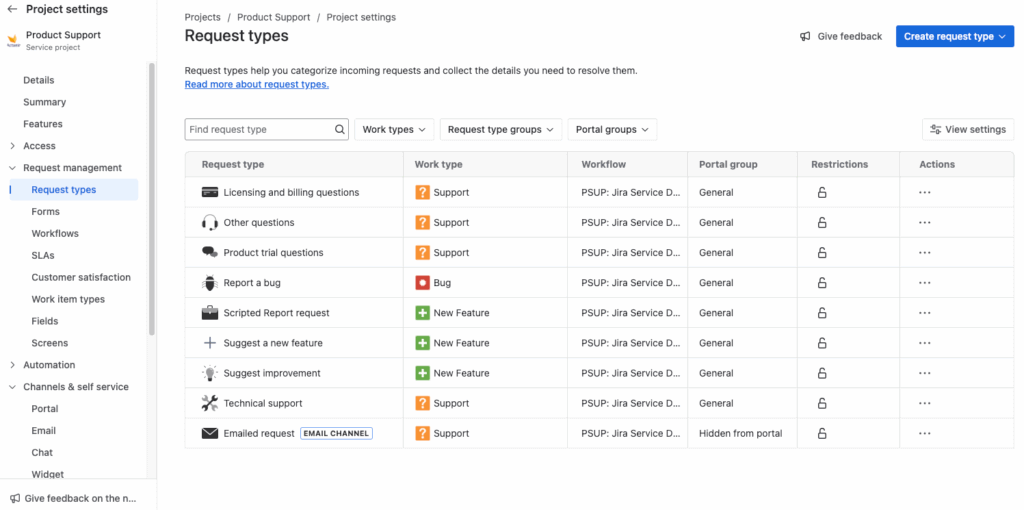The image size is (1024, 510).
Task: Expand the Access section in sidebar
Action: coord(12,146)
